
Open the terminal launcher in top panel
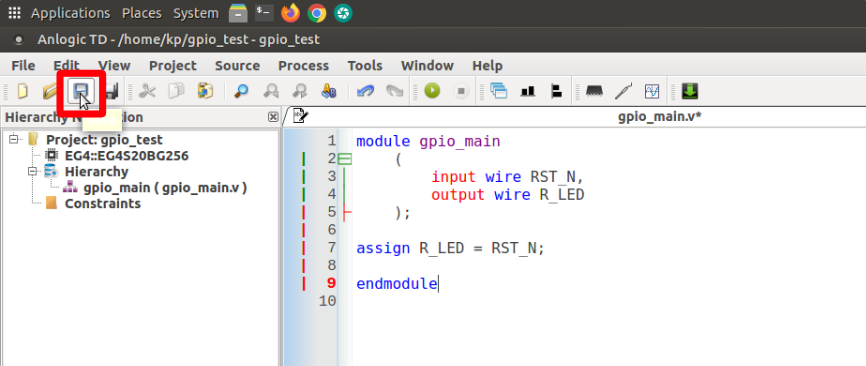[x=265, y=13]
